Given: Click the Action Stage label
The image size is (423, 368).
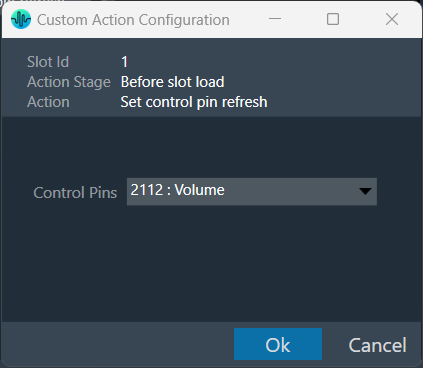Looking at the screenshot, I should [69, 82].
